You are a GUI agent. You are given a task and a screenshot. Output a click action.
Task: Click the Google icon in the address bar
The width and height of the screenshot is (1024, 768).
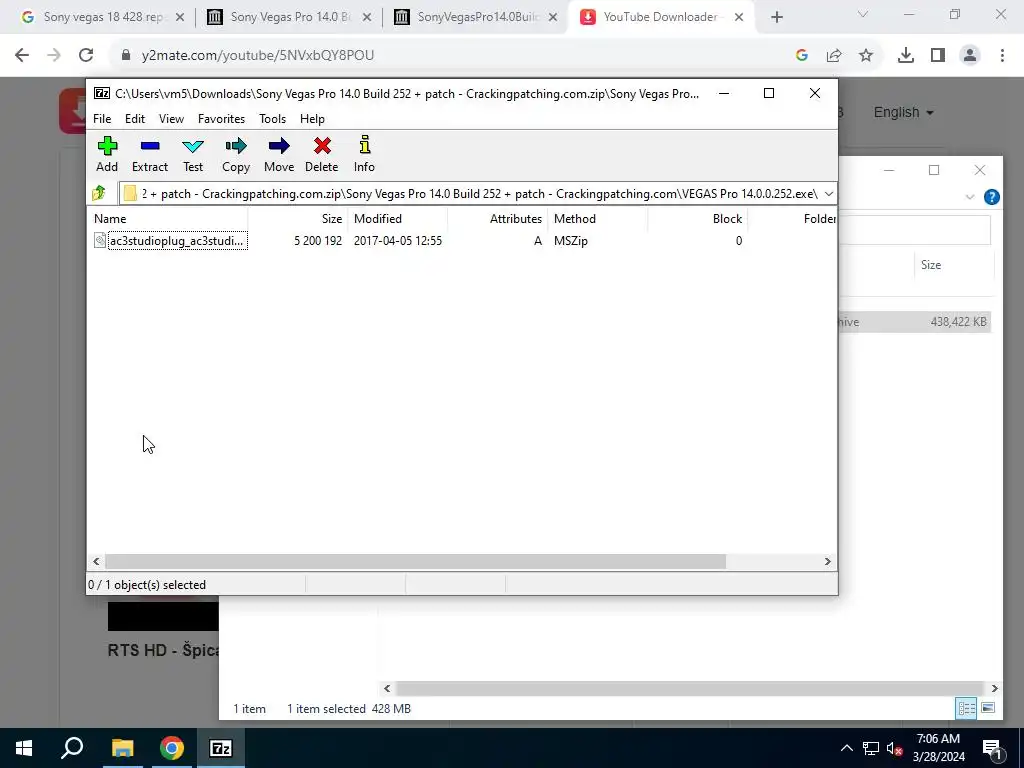802,56
